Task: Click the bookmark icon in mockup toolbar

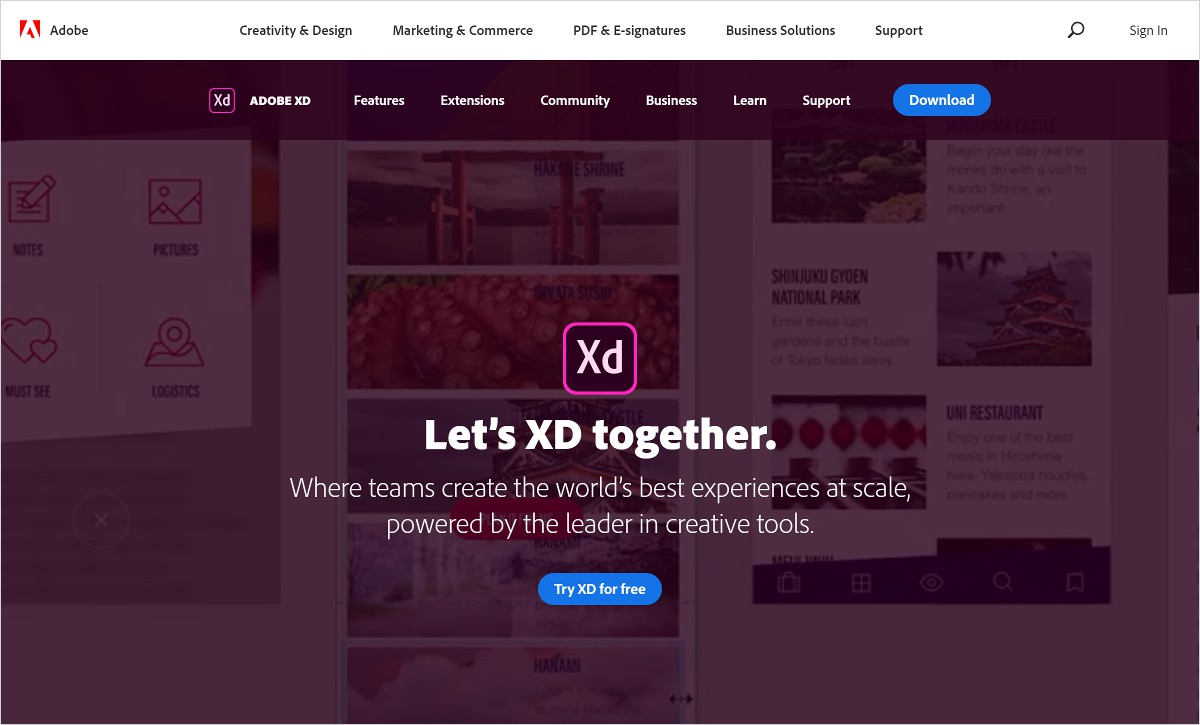Action: (x=1075, y=582)
